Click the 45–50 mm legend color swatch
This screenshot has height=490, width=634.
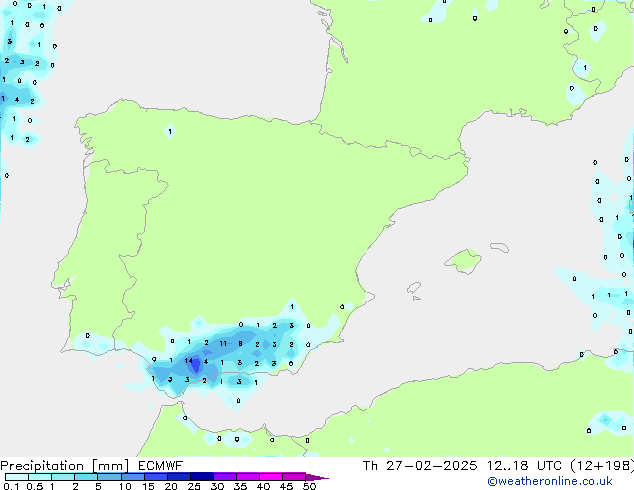coord(294,477)
